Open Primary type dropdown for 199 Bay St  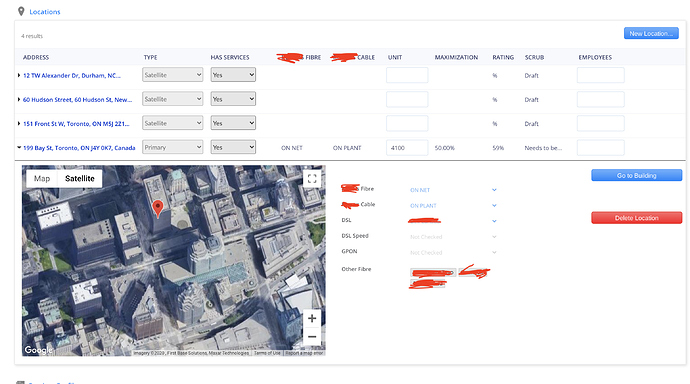(x=172, y=147)
